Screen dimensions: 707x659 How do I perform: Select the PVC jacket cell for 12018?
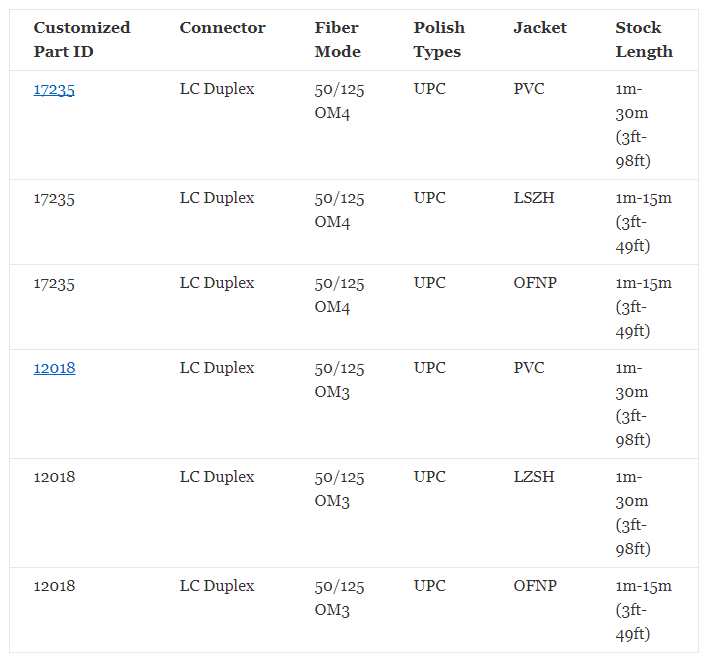(x=529, y=368)
